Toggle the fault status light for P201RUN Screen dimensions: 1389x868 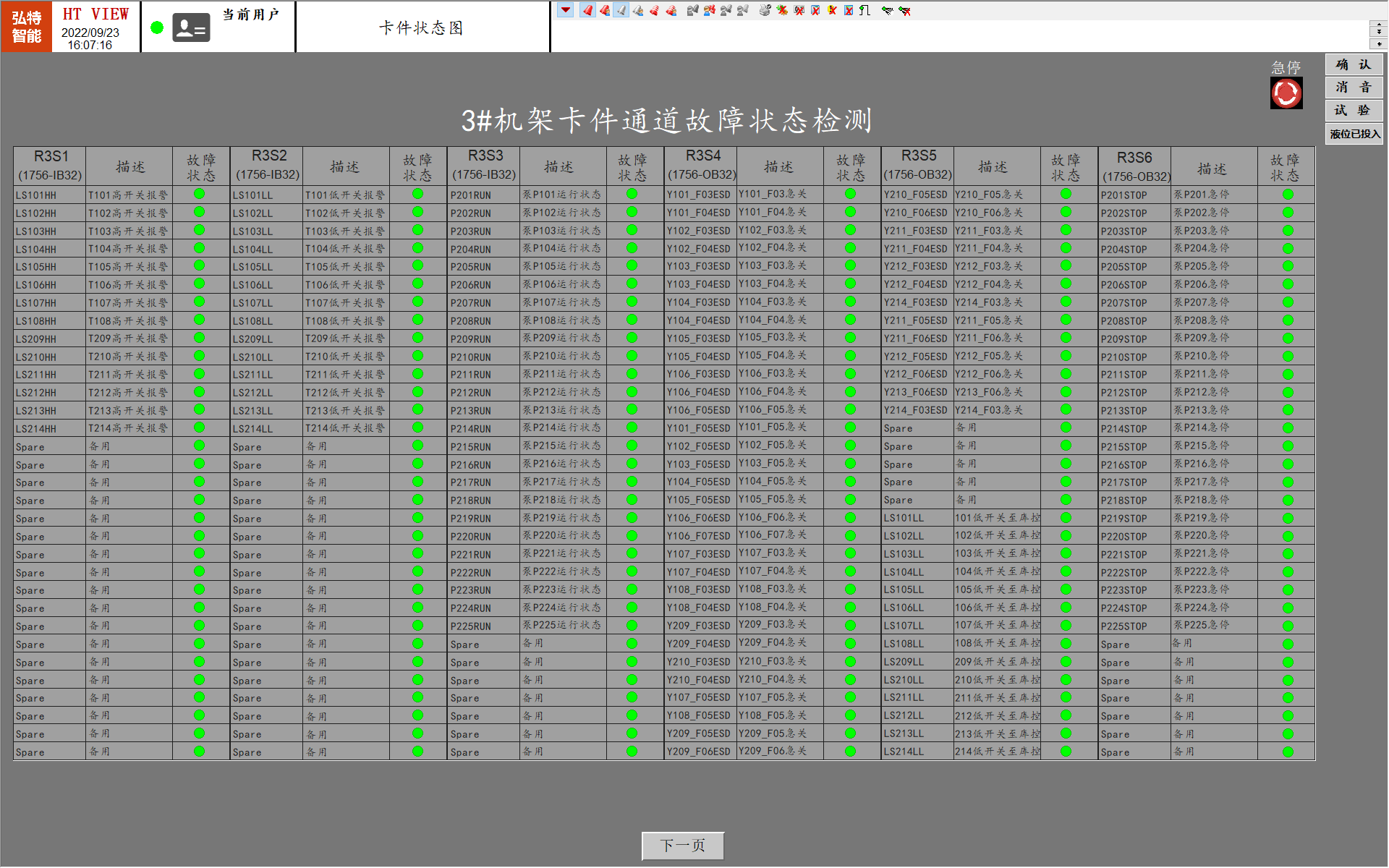(633, 194)
